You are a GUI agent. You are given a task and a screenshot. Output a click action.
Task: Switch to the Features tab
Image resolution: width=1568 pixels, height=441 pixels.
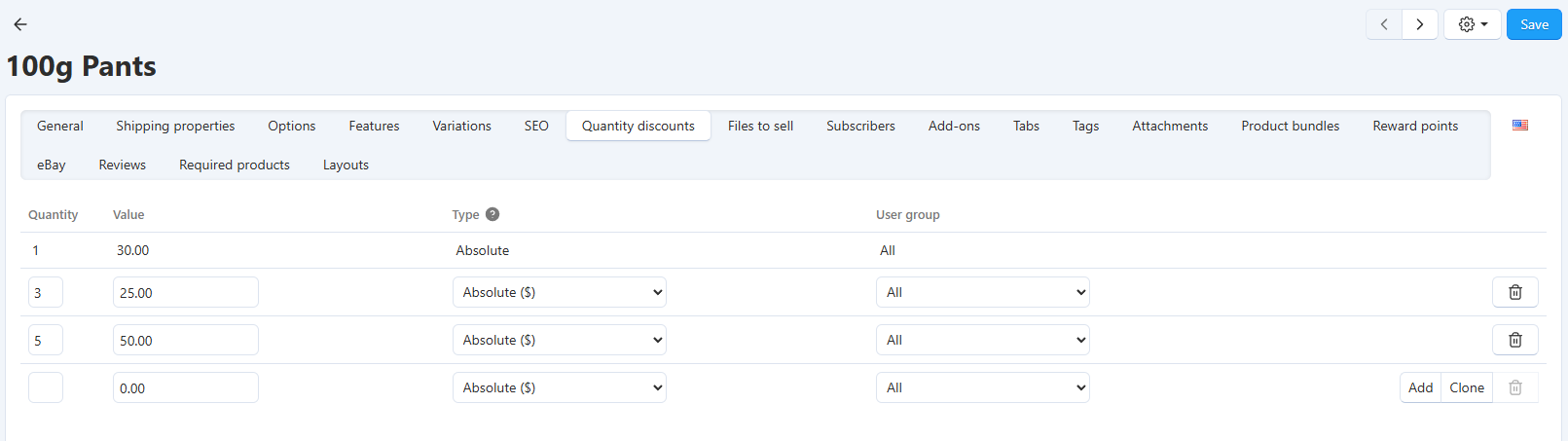point(374,126)
